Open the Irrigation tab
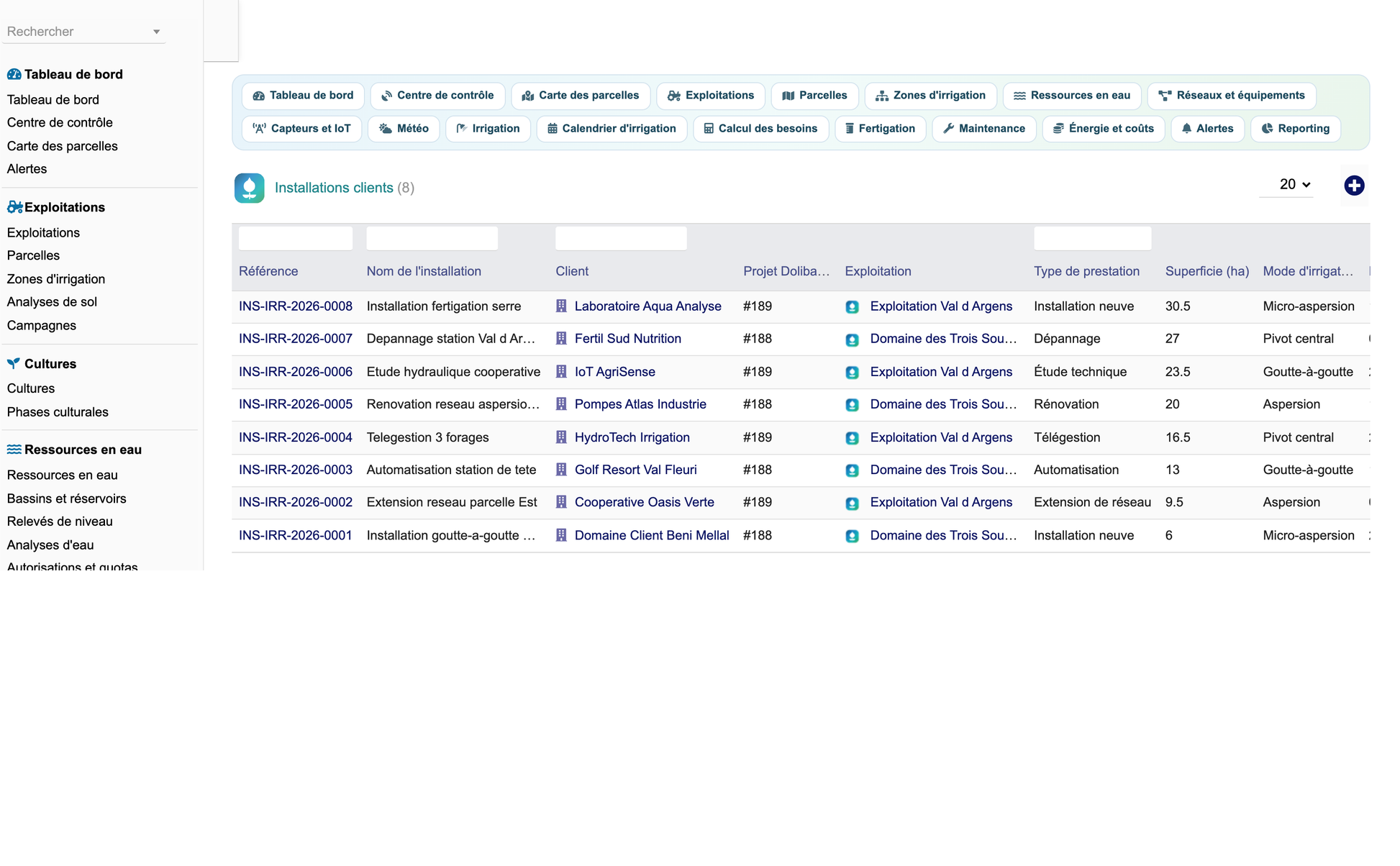Screen dimensions: 1400x866 (488, 129)
